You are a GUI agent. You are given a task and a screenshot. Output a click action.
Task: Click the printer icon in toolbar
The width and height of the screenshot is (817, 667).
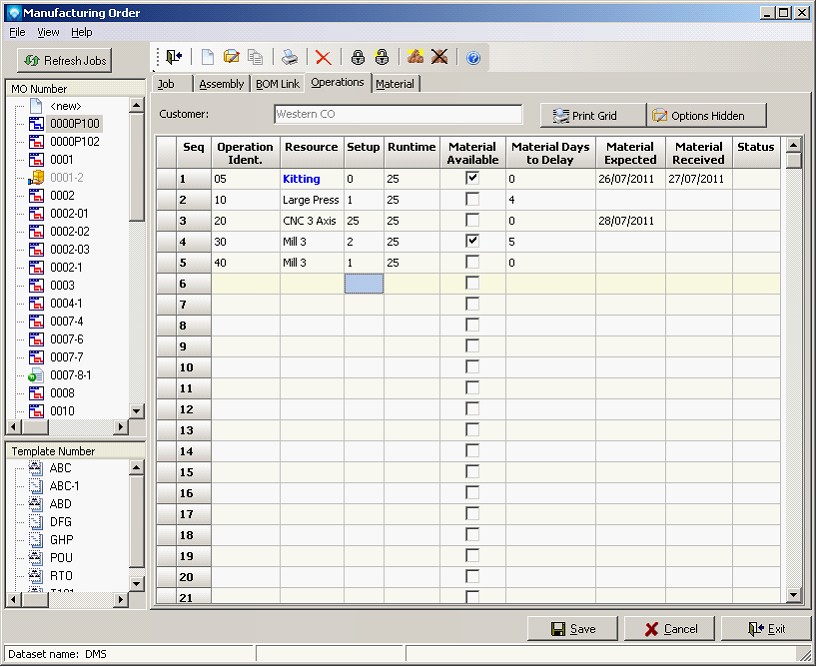[289, 58]
